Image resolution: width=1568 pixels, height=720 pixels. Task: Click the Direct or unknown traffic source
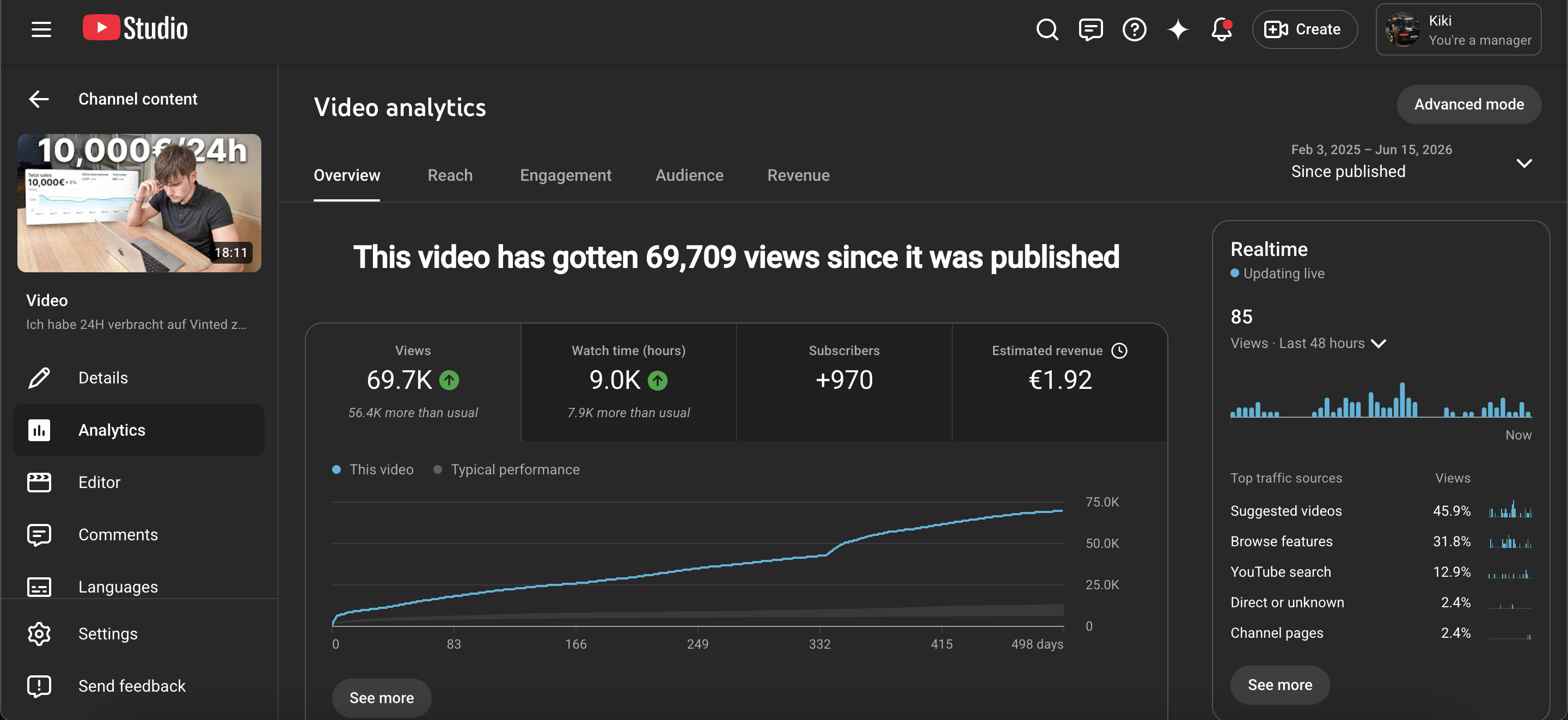(1287, 602)
